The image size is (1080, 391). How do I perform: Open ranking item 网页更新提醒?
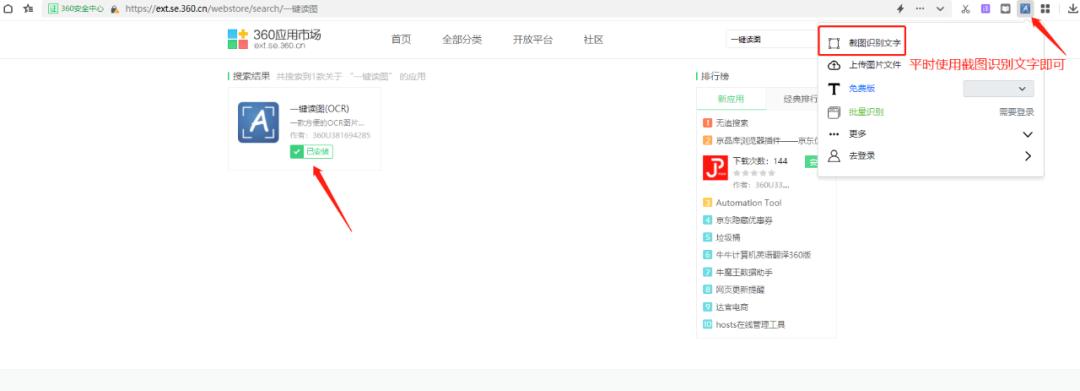coord(740,290)
